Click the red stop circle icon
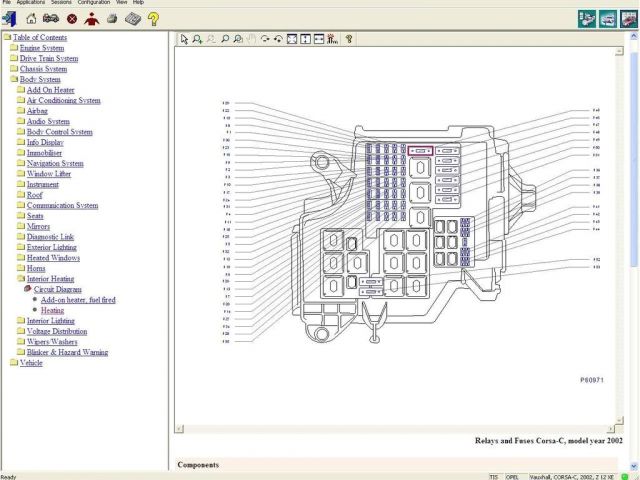Image resolution: width=640 pixels, height=480 pixels. [72, 18]
